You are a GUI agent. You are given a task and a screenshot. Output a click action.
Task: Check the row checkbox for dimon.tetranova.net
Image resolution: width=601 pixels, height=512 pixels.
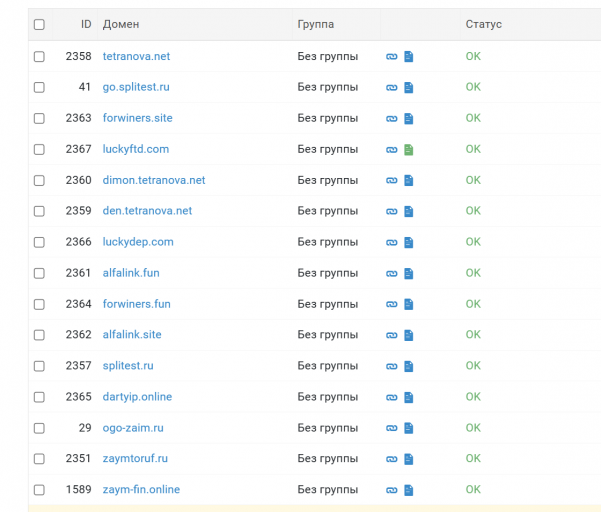point(39,181)
